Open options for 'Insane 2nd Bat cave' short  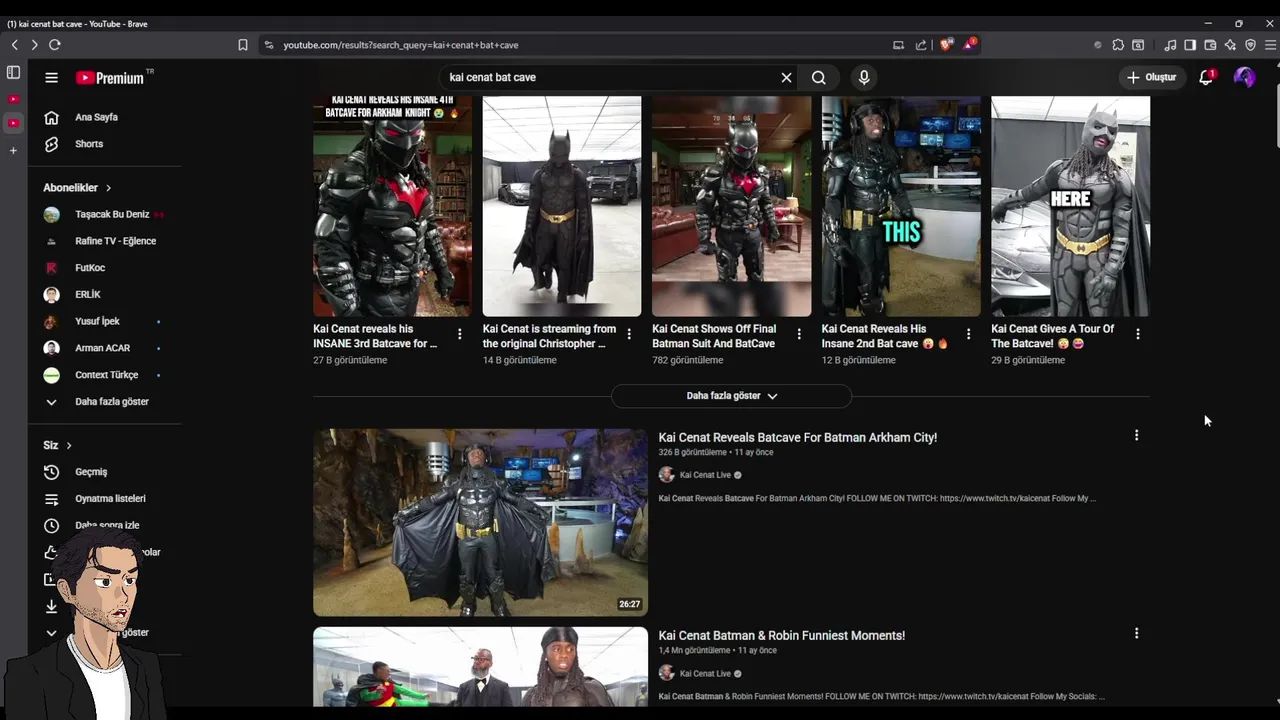968,334
